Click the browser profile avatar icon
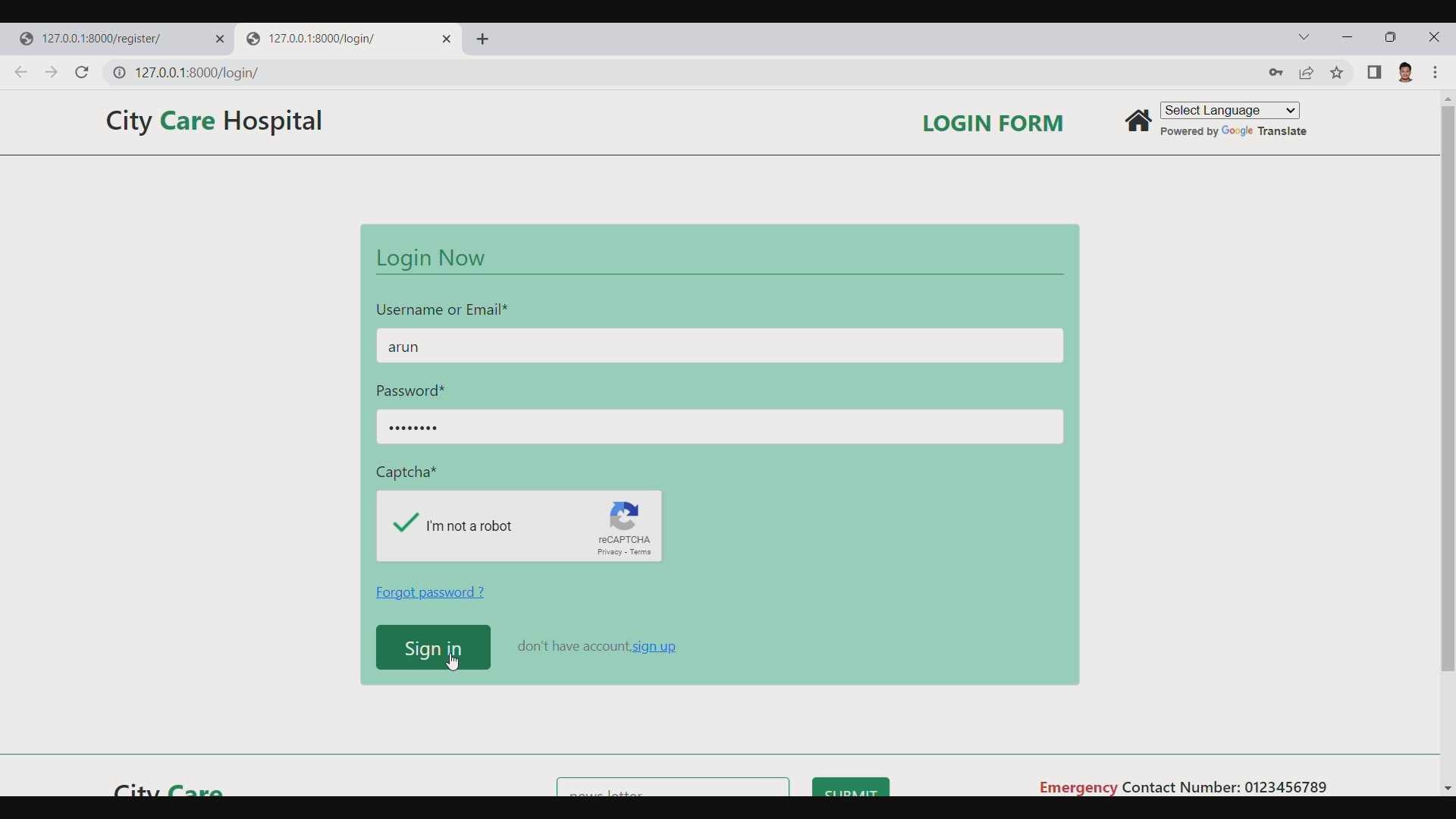This screenshot has height=819, width=1456. click(x=1407, y=73)
